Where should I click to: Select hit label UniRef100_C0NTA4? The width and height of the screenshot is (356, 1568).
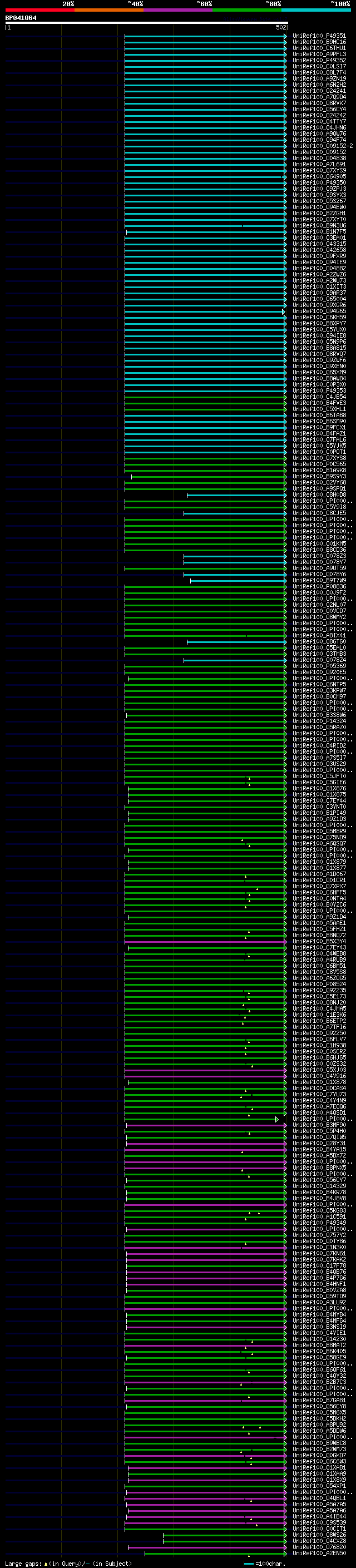319,898
